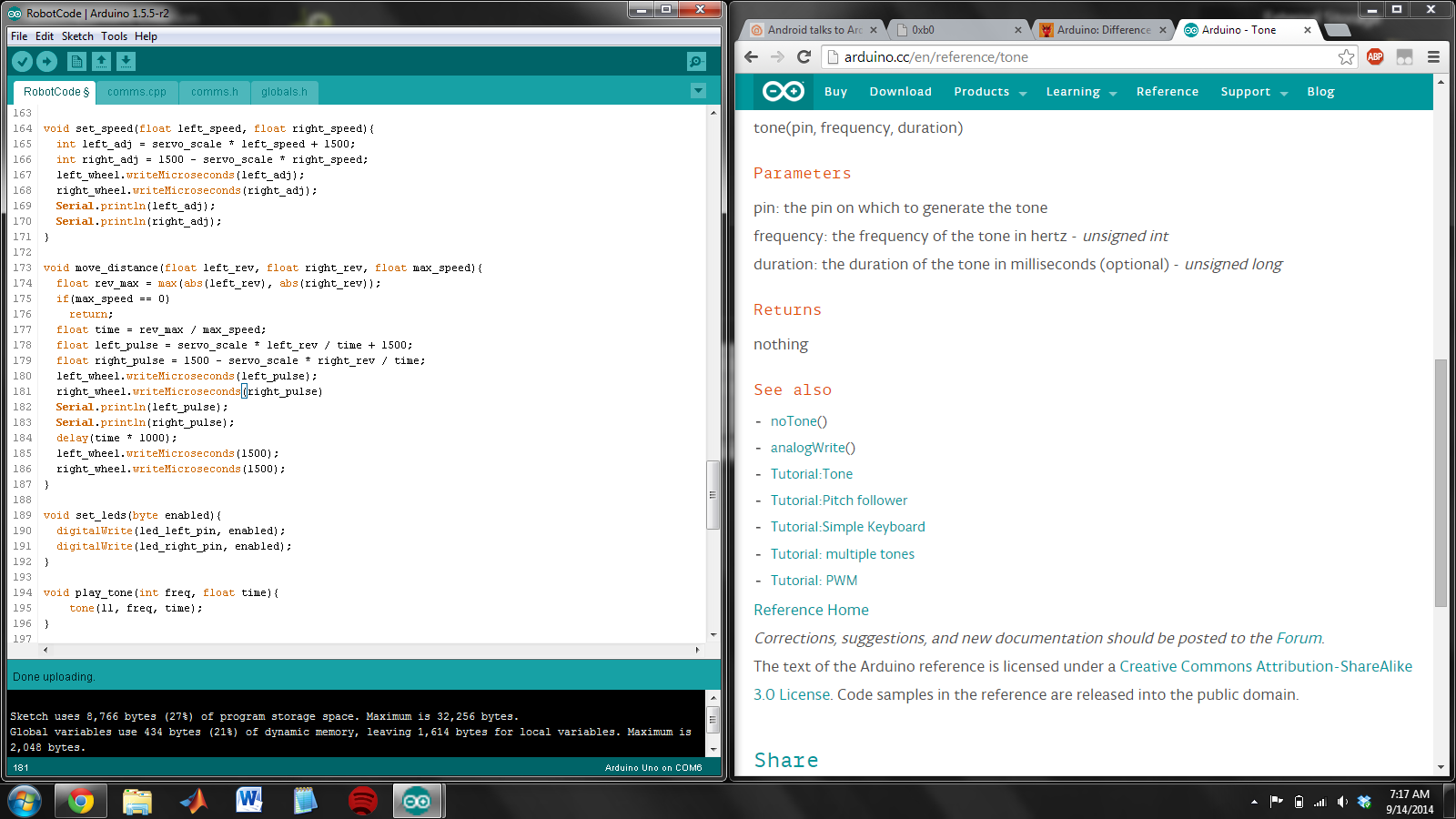Open Windows Explorer from the taskbar
The image size is (1456, 819).
click(137, 801)
